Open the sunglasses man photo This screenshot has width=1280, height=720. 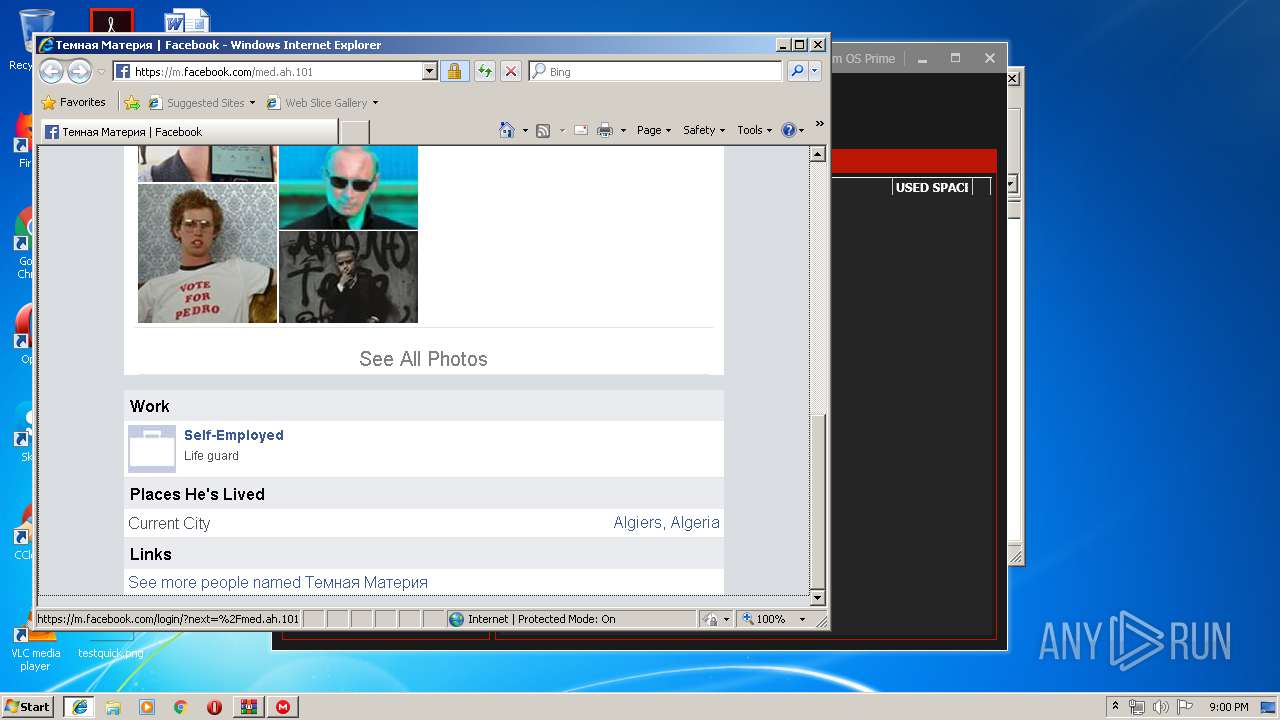[348, 187]
